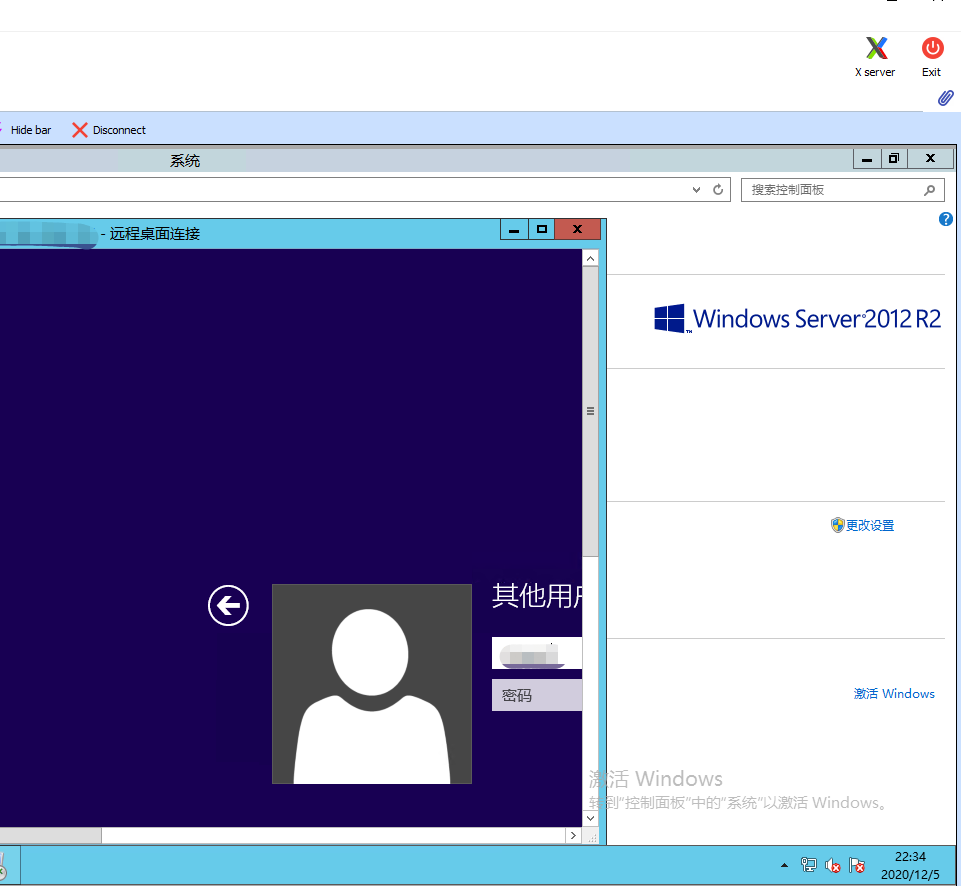Click the horizontal scrollbar thumb
The image size is (961, 886).
pyautogui.click(x=50, y=835)
